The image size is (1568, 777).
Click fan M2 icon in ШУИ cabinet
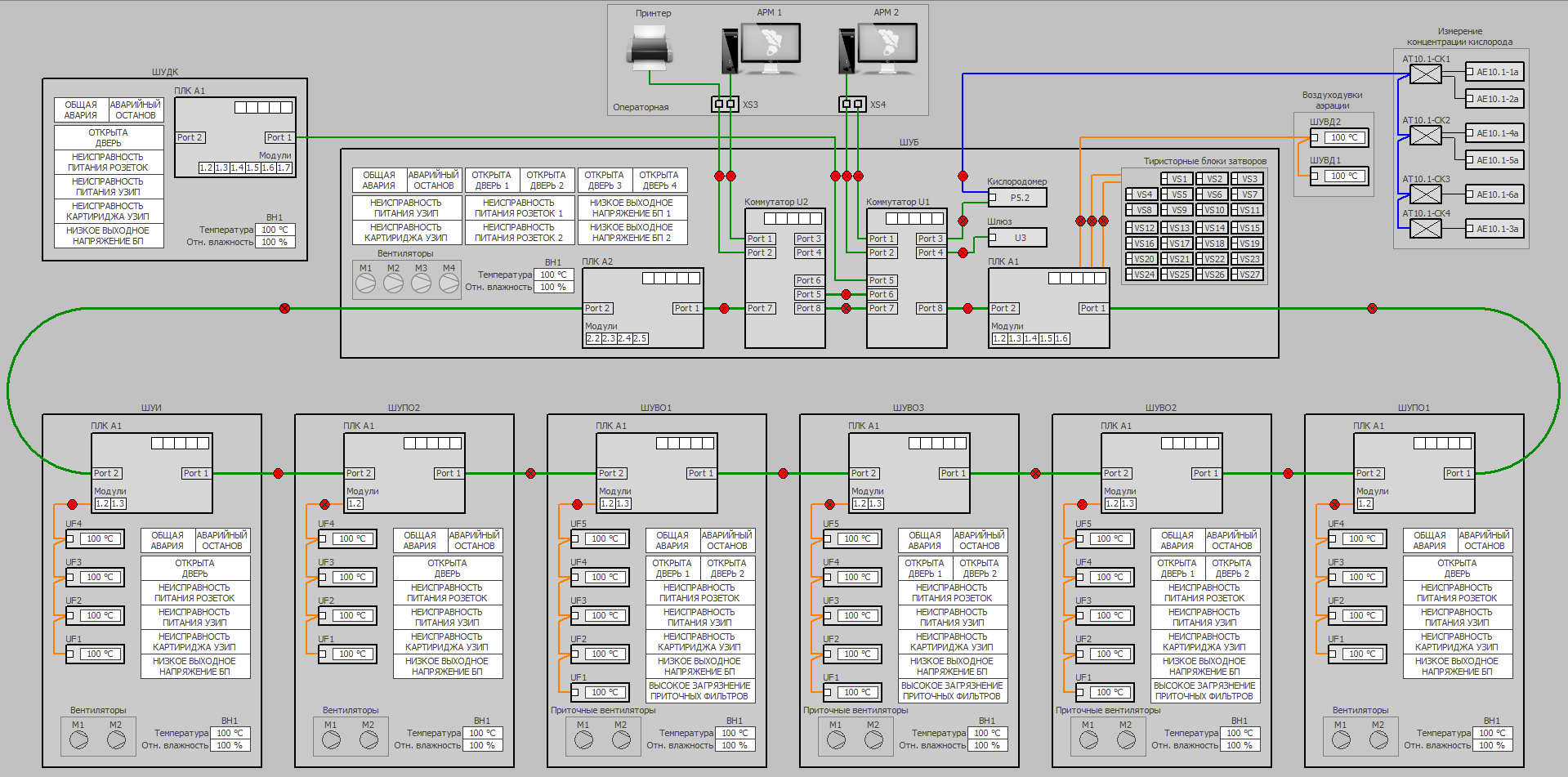pyautogui.click(x=116, y=739)
